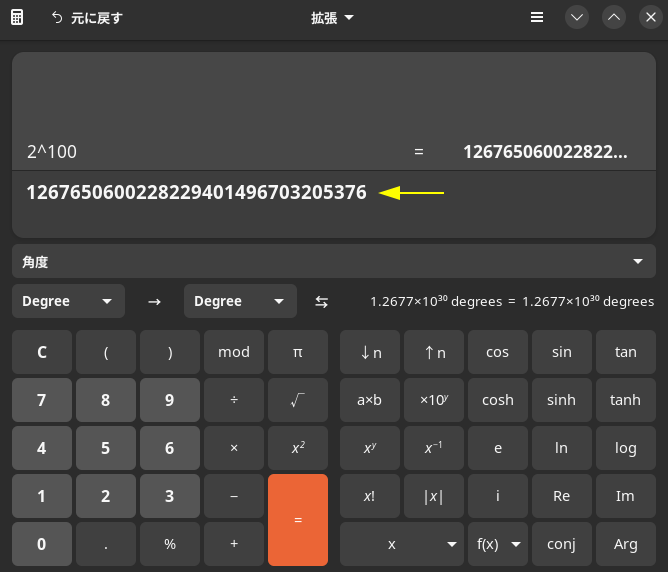Open the x variable dropdown

401,544
